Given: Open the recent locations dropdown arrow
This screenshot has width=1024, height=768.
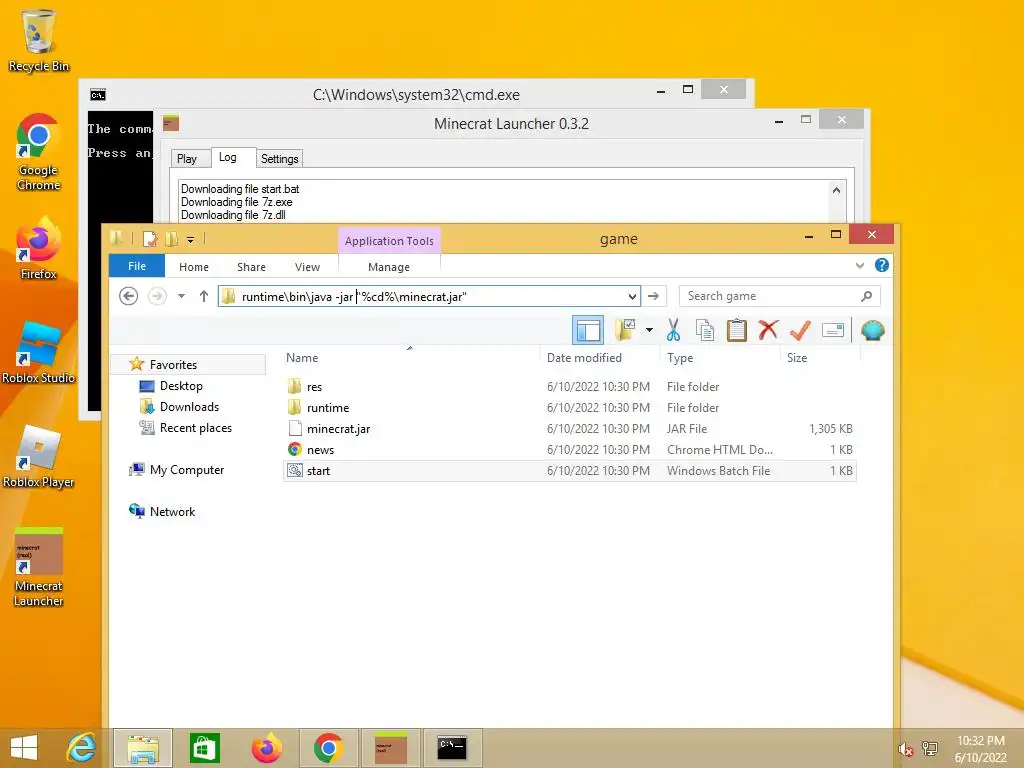Looking at the screenshot, I should pos(182,296).
